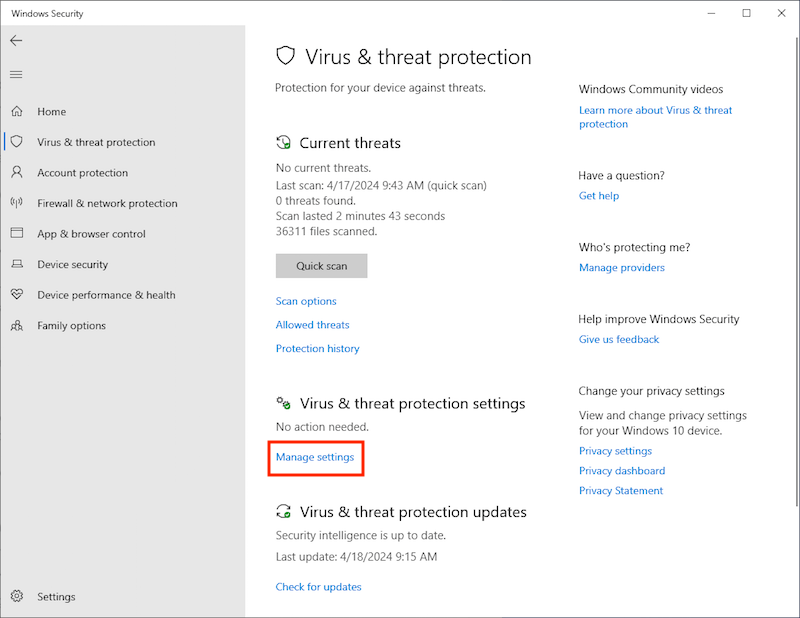Expand the hamburger navigation menu
Screen dimensions: 800x618
click(16, 74)
